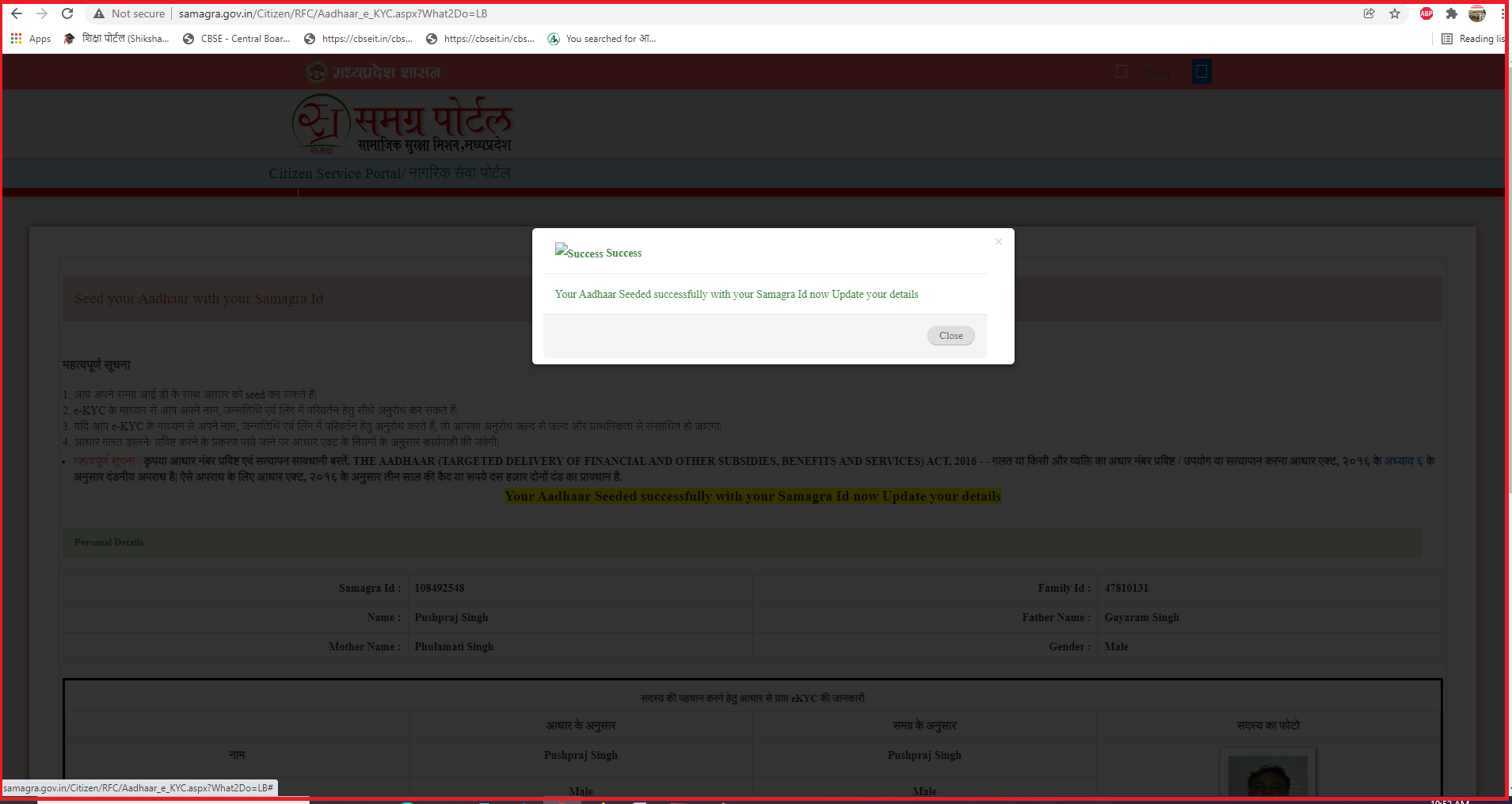The width and height of the screenshot is (1512, 804).
Task: Open the AdBlock Plus extension
Action: pos(1426,13)
